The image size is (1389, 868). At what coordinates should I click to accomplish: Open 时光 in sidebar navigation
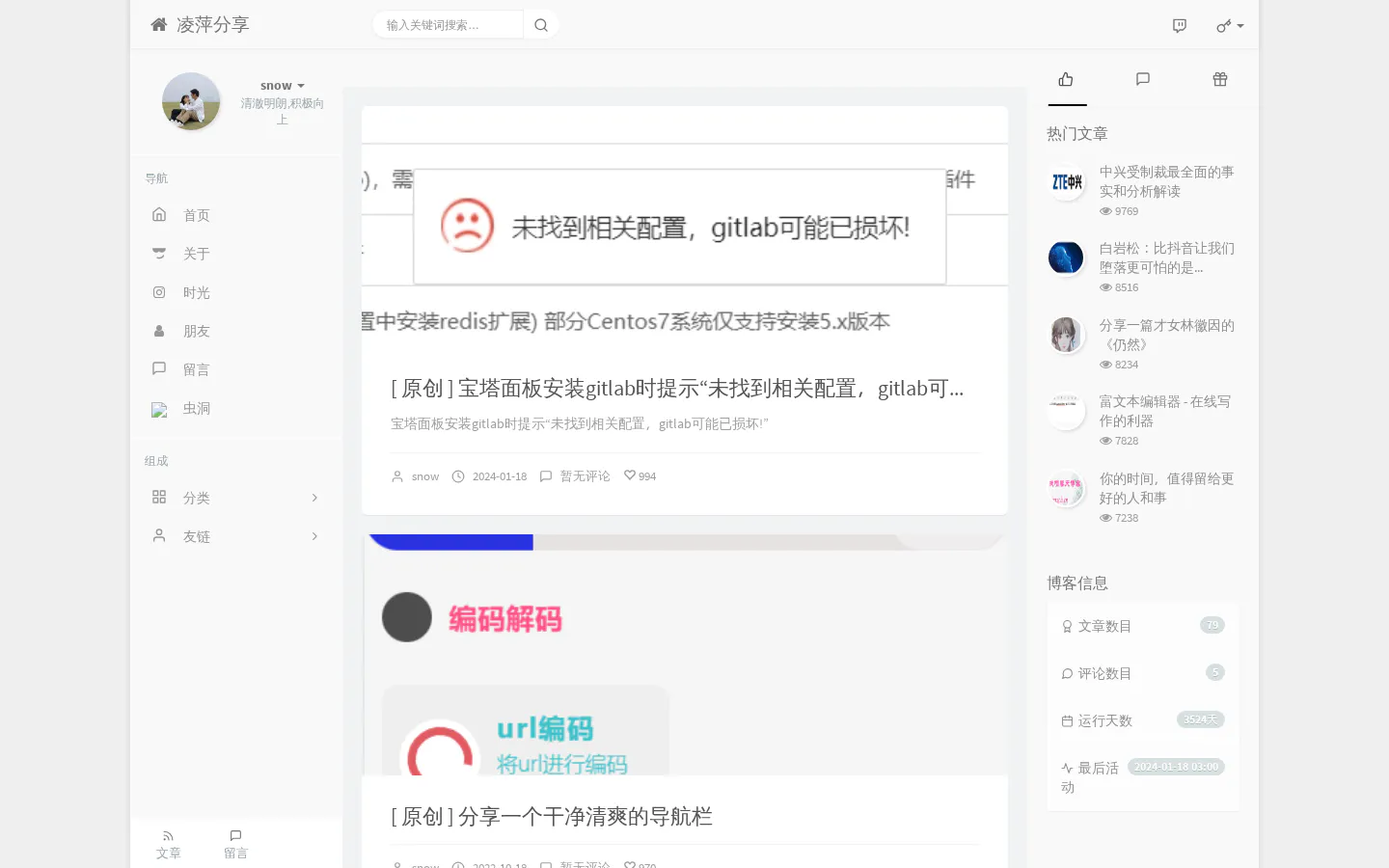tap(197, 292)
